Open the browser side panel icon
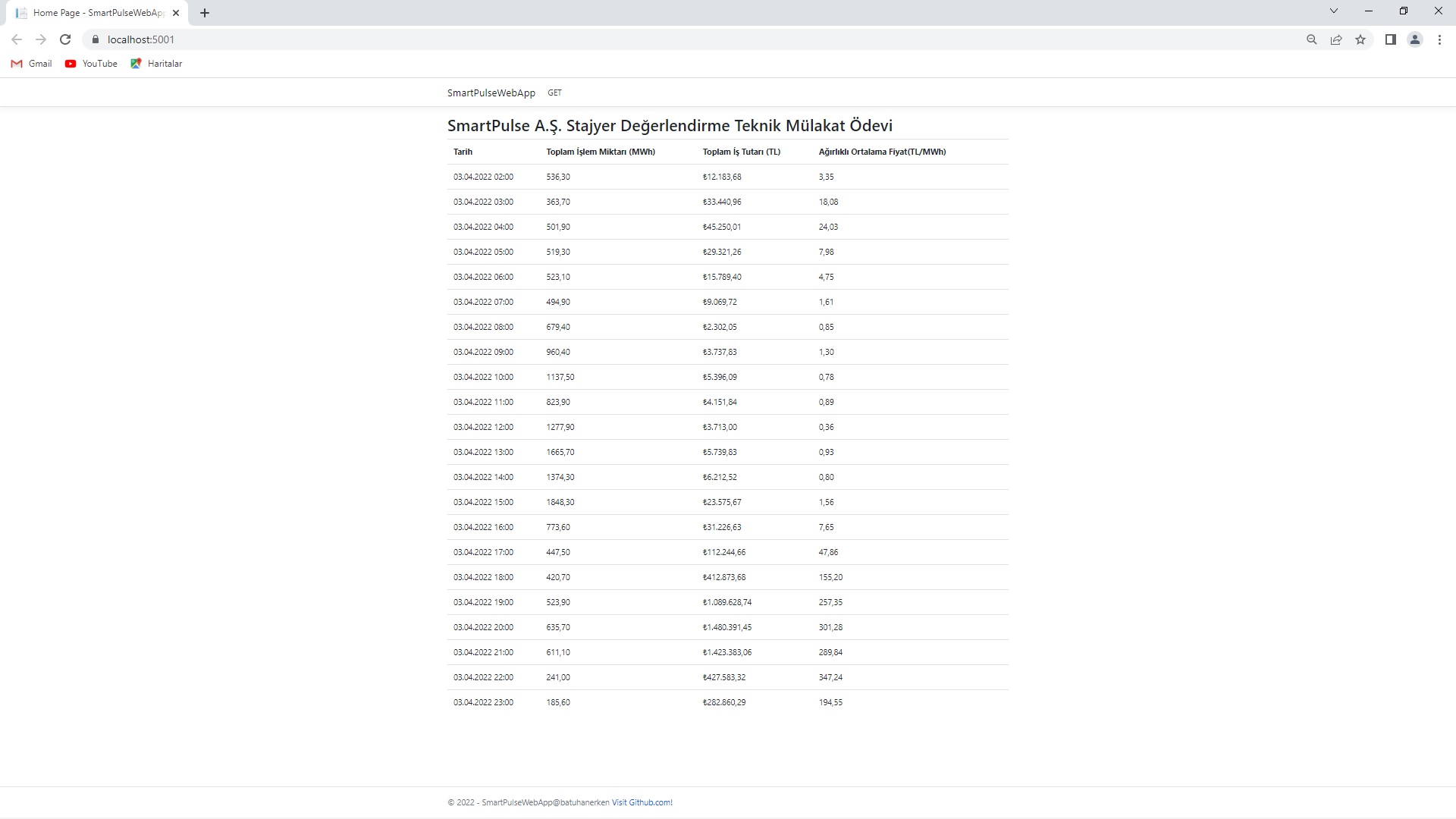Image resolution: width=1456 pixels, height=819 pixels. (1390, 39)
